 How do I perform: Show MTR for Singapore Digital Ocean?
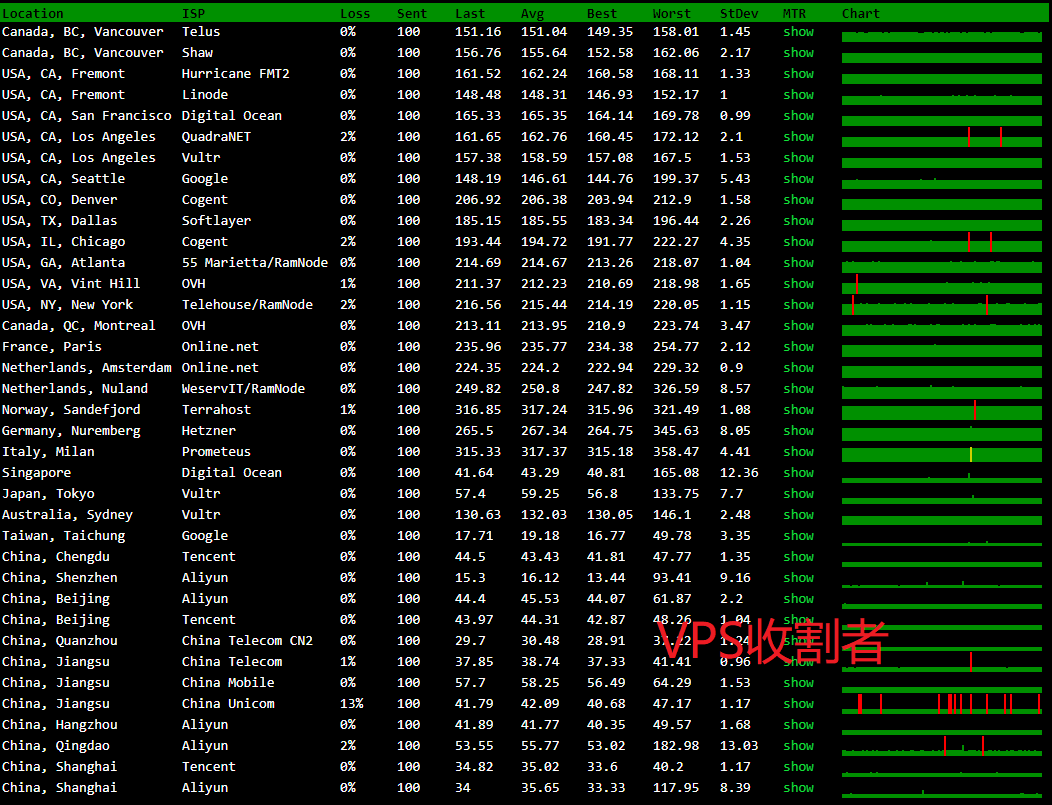coord(798,473)
